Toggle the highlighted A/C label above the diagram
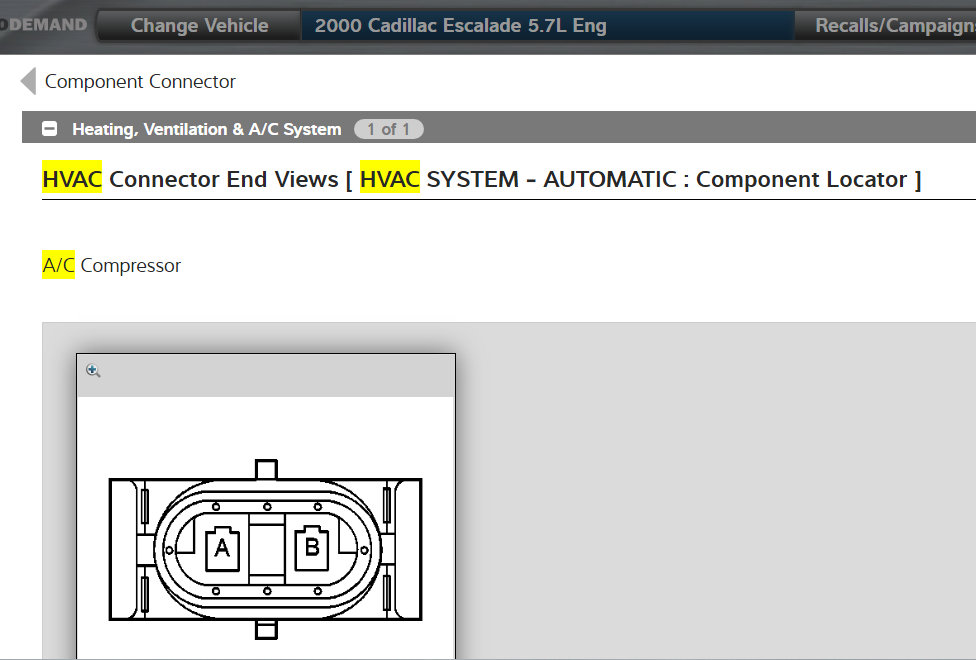Image resolution: width=976 pixels, height=660 pixels. (x=56, y=264)
